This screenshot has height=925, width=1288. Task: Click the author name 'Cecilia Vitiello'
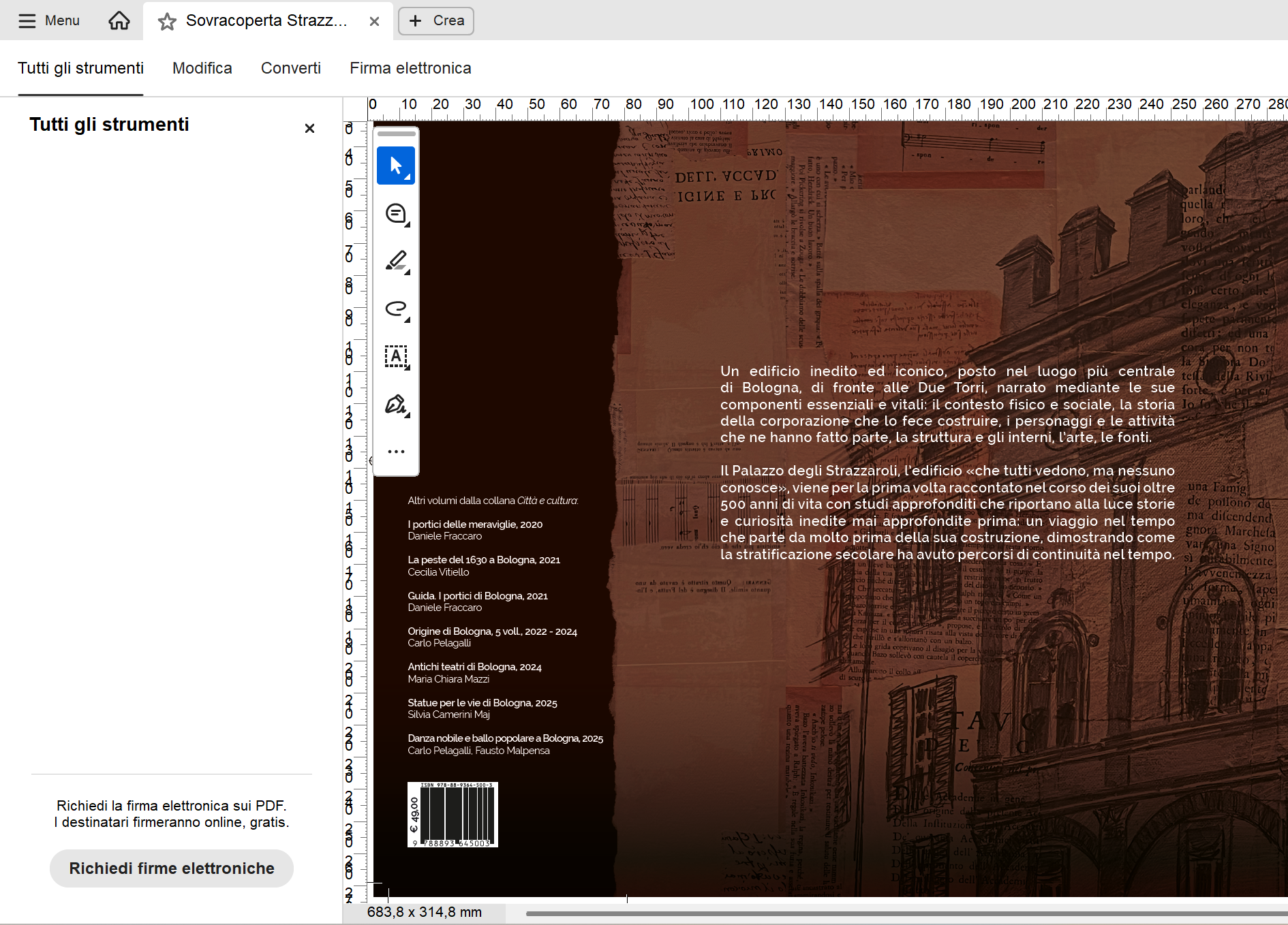pyautogui.click(x=438, y=572)
